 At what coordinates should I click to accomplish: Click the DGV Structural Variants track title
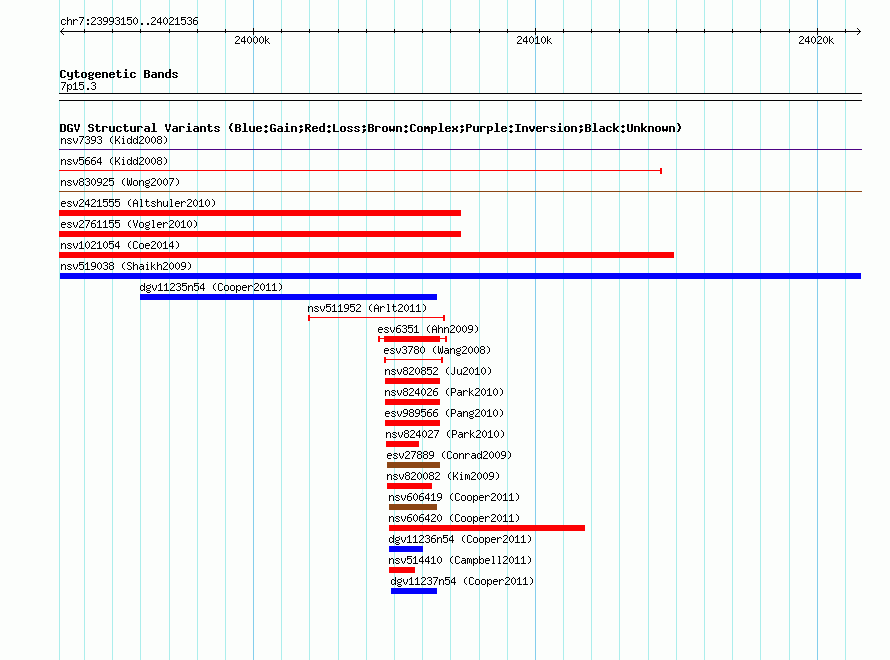[x=371, y=128]
